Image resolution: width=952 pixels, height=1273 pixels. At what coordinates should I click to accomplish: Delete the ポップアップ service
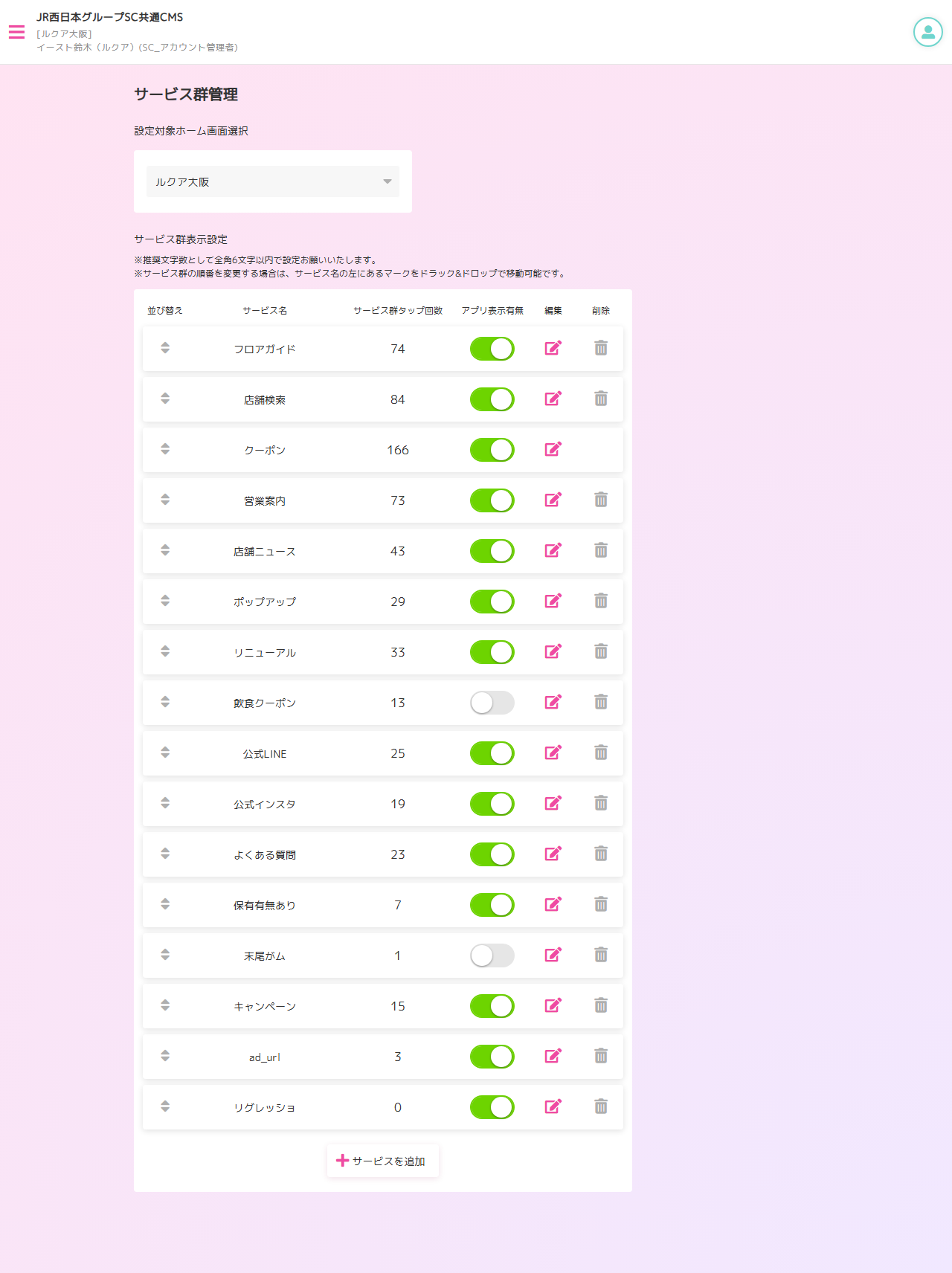click(601, 601)
